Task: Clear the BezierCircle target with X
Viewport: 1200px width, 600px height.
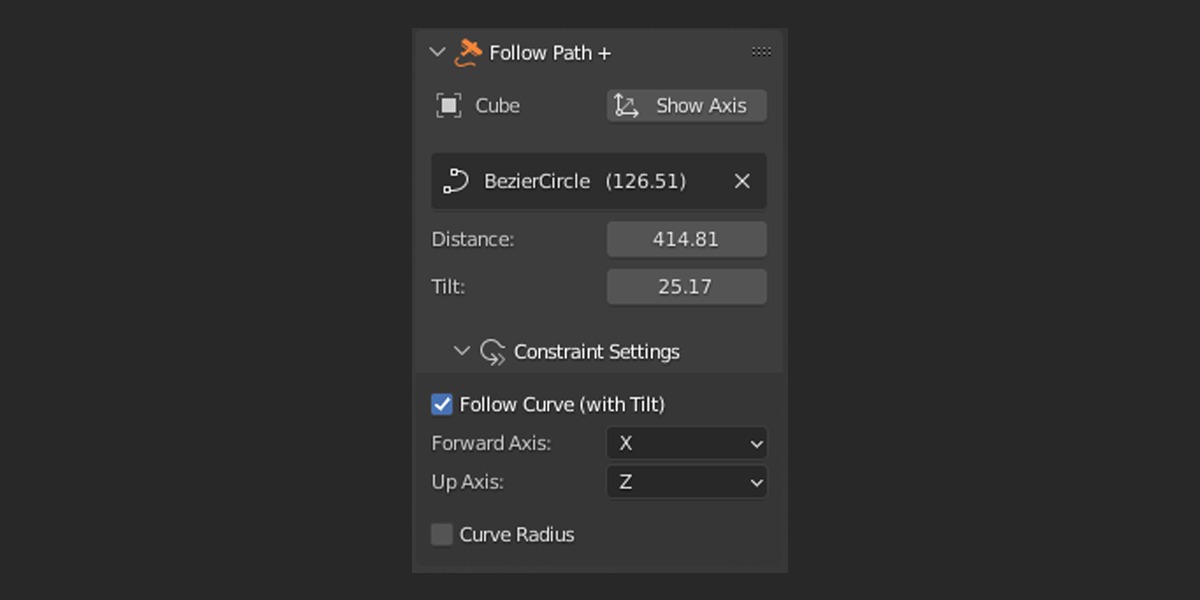Action: [x=742, y=181]
